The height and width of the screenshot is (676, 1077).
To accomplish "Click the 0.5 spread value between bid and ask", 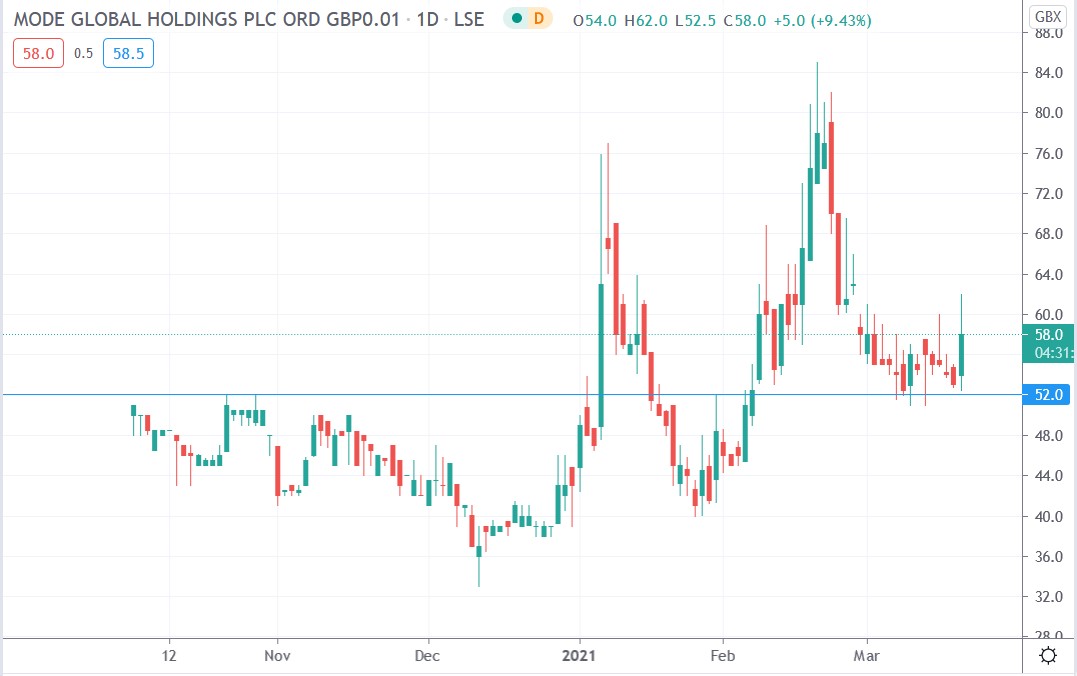I will click(x=84, y=53).
